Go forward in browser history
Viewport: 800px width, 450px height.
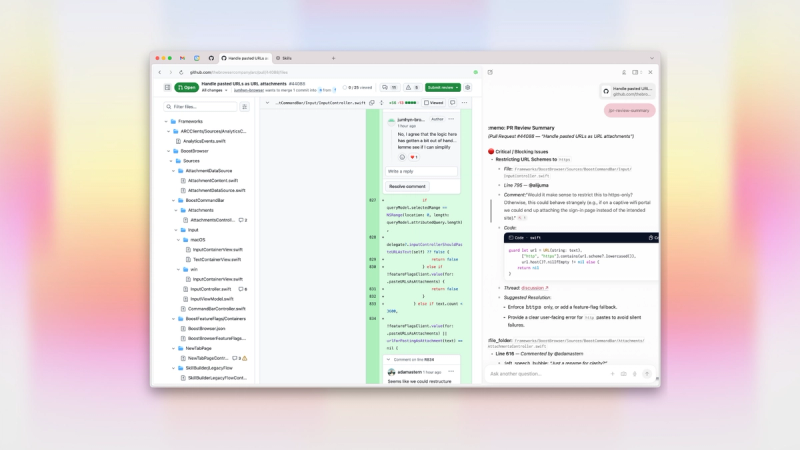click(x=170, y=72)
